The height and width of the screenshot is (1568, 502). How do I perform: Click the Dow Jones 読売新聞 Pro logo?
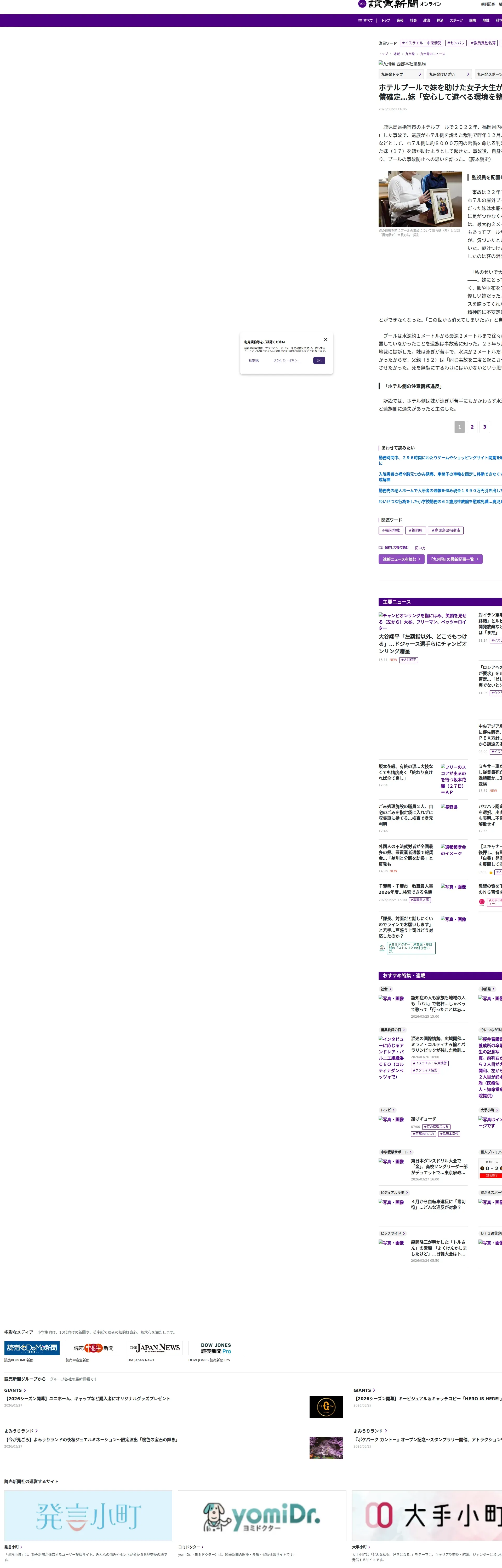[216, 1348]
